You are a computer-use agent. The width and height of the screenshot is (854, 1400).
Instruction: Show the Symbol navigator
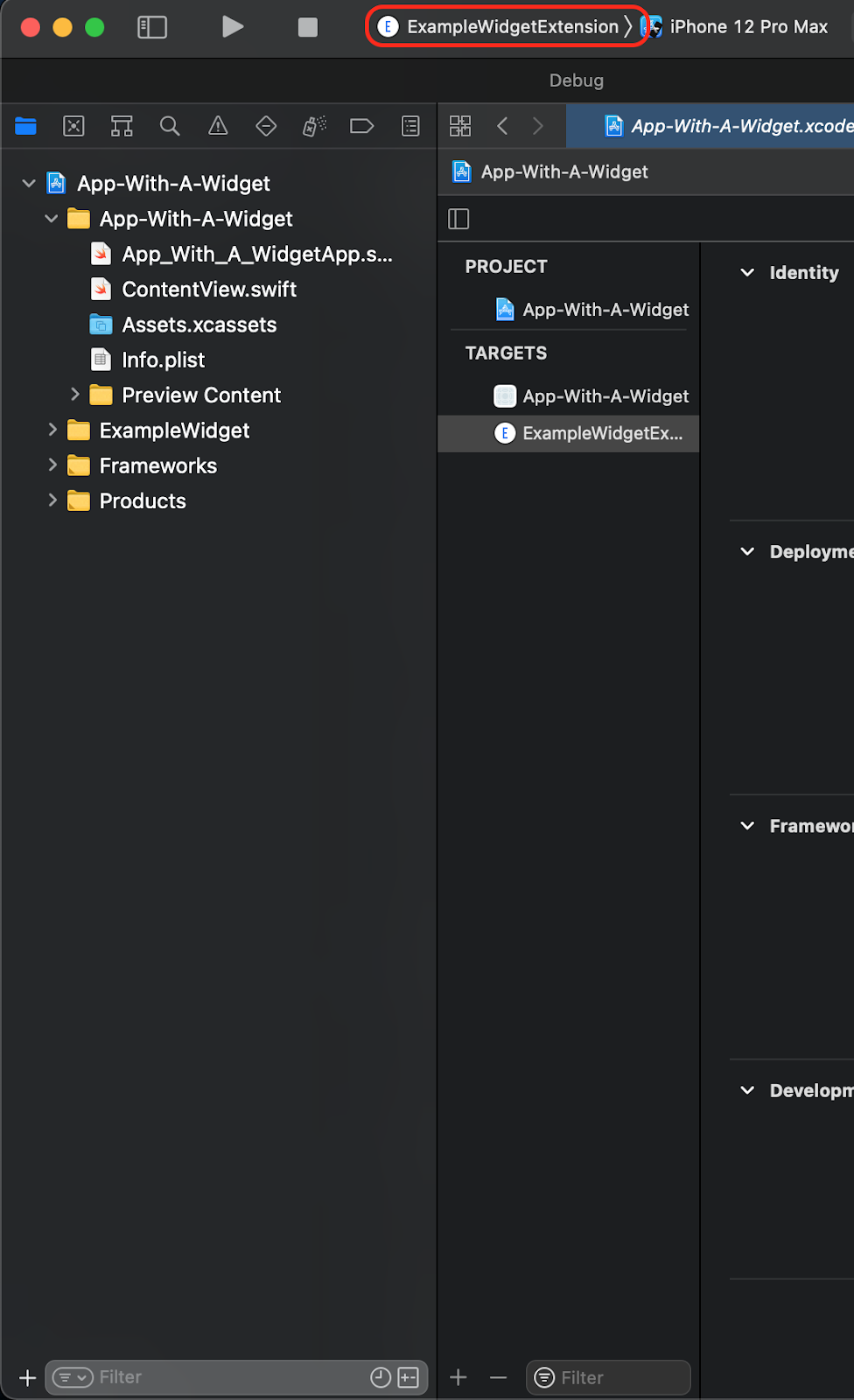pyautogui.click(x=122, y=126)
